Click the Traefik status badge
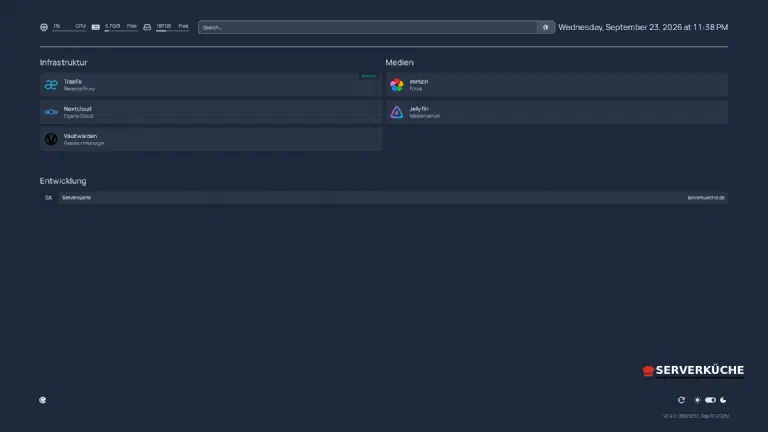The height and width of the screenshot is (432, 768). click(x=369, y=76)
